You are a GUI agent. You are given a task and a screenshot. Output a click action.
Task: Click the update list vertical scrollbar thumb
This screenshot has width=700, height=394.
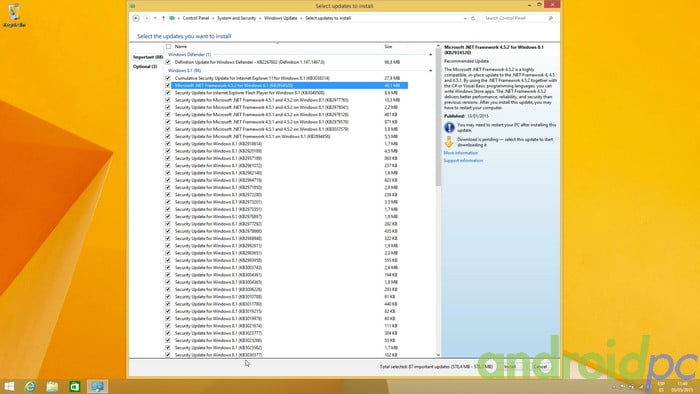(438, 118)
